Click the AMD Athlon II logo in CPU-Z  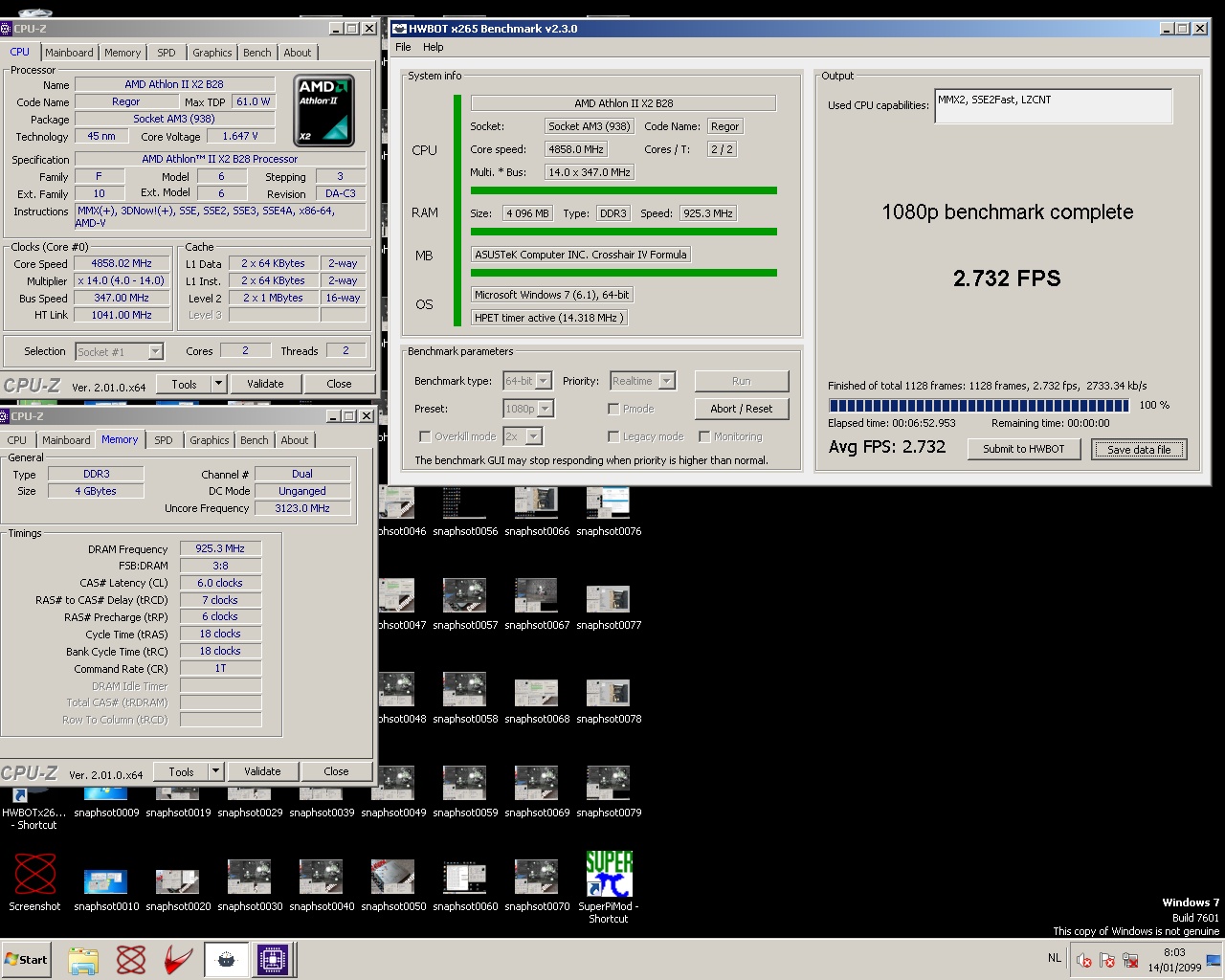click(x=323, y=110)
